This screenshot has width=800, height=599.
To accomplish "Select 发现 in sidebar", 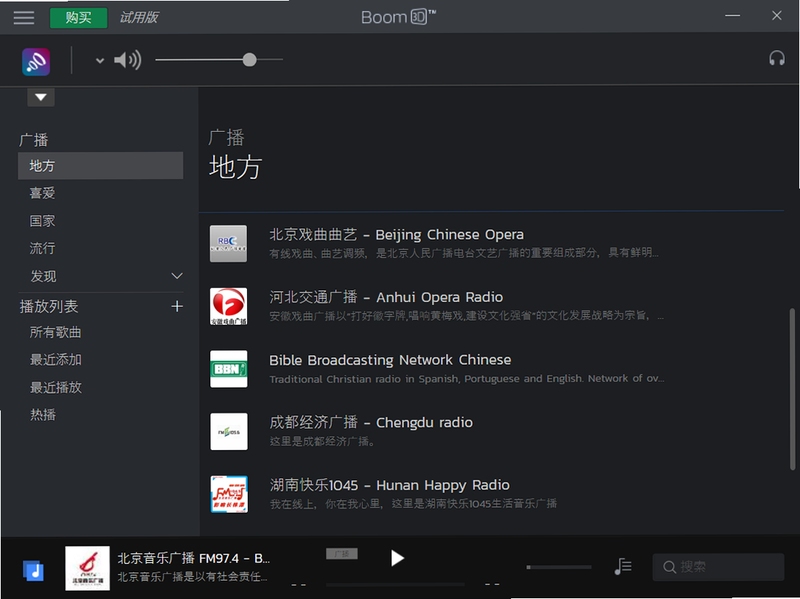I will [x=43, y=276].
